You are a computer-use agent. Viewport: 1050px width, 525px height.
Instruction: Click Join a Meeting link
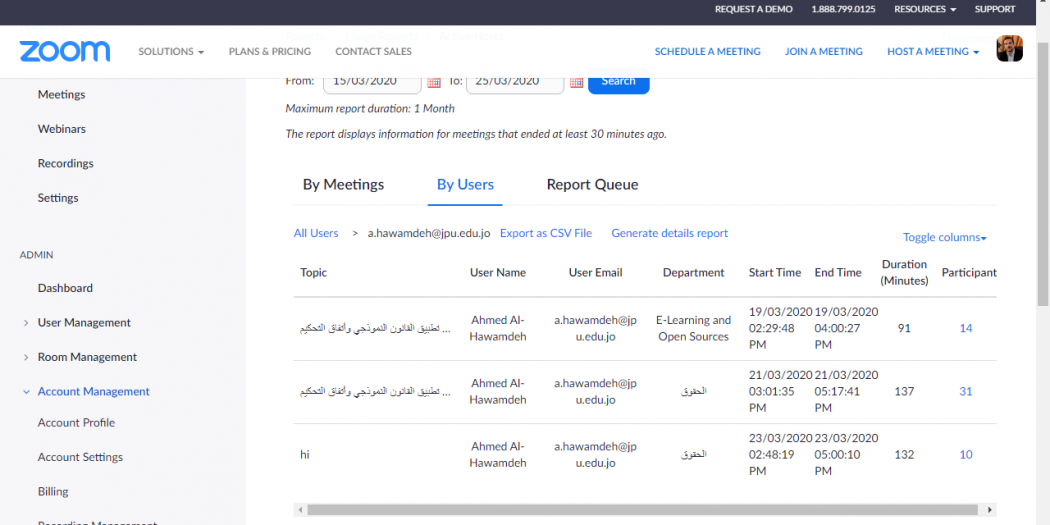[824, 52]
